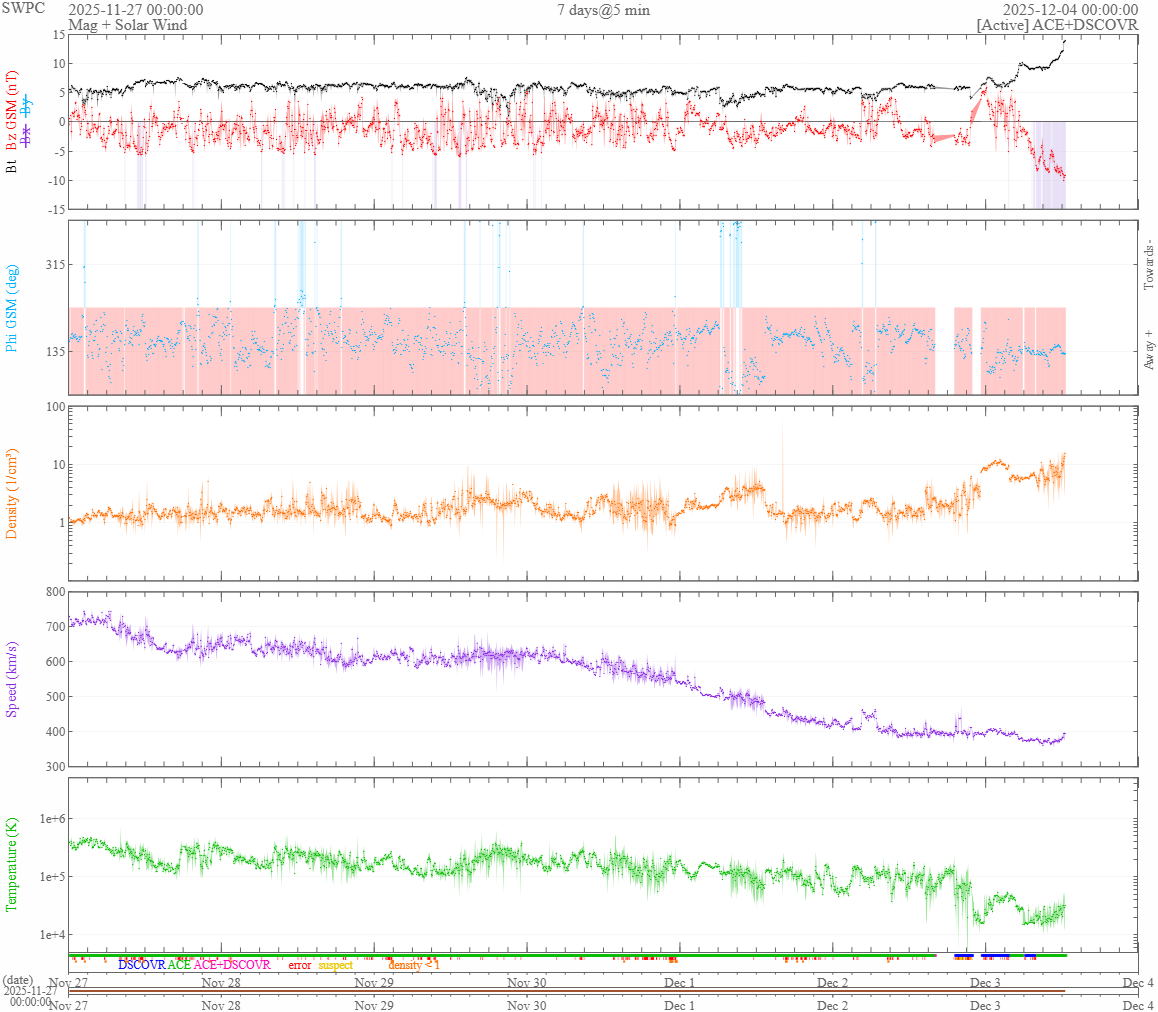Click the Temperature (K) axis label
The image size is (1158, 1012).
(11, 864)
